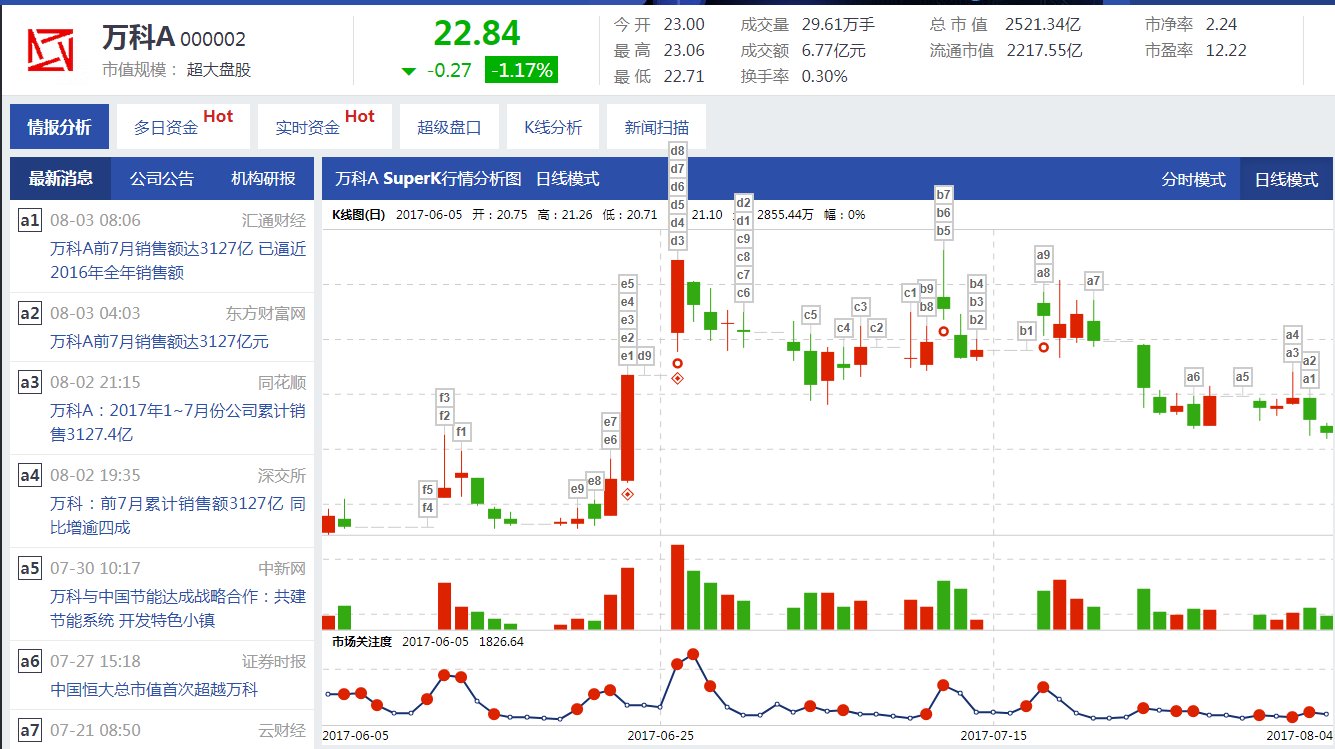Click the -1.17% green change badge
Viewport: 1335px width, 749px height.
521,70
